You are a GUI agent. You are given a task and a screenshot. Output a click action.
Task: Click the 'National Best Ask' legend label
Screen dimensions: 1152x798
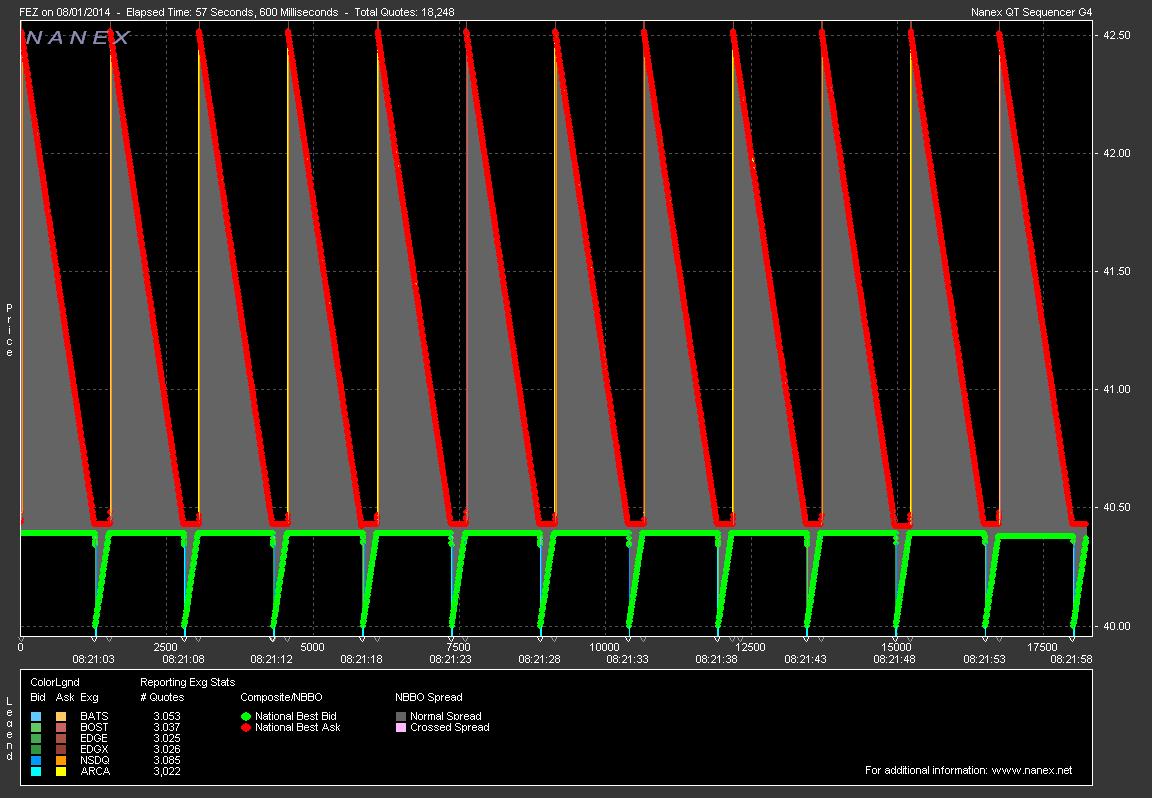[298, 727]
